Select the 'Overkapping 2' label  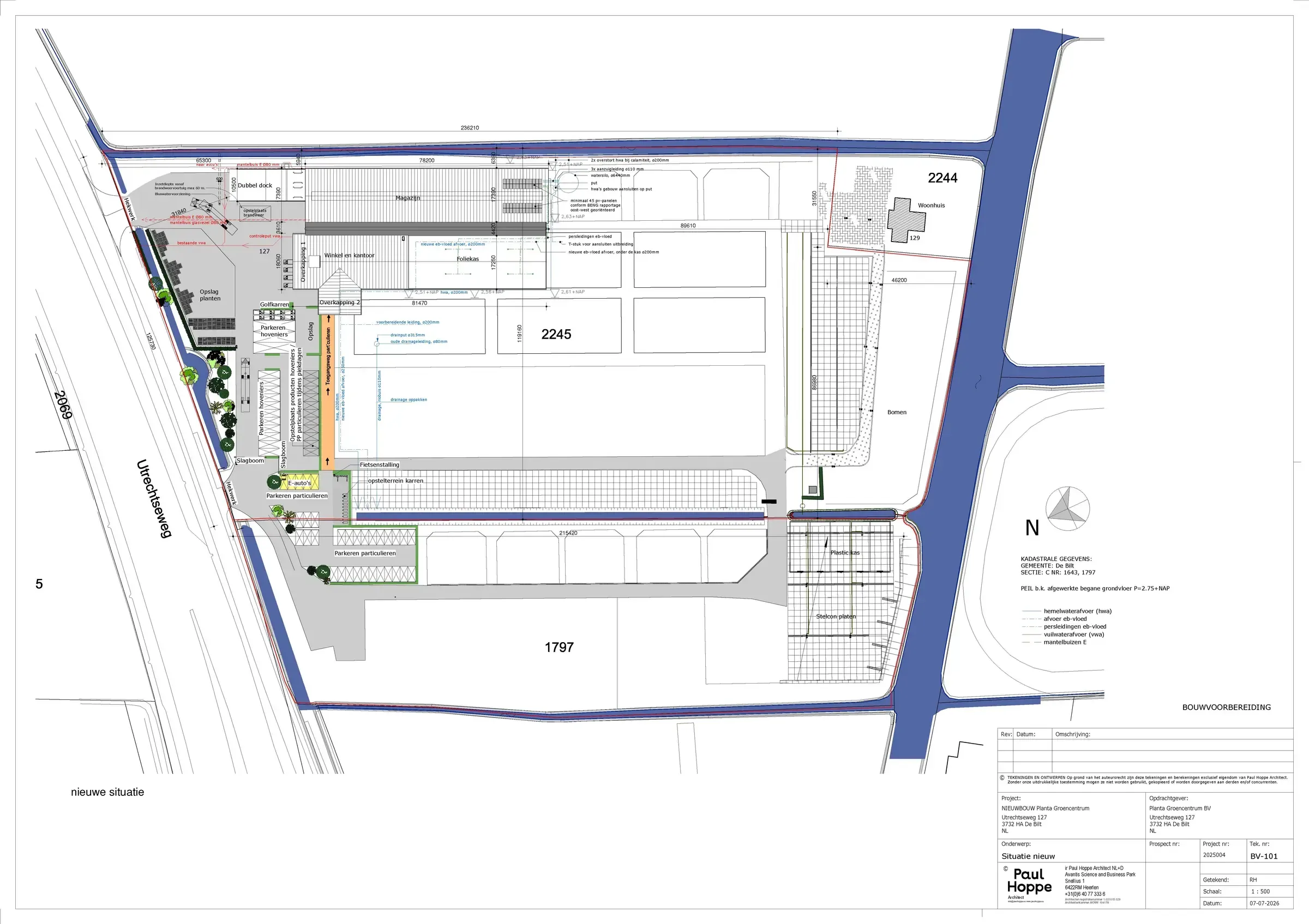[x=340, y=303]
